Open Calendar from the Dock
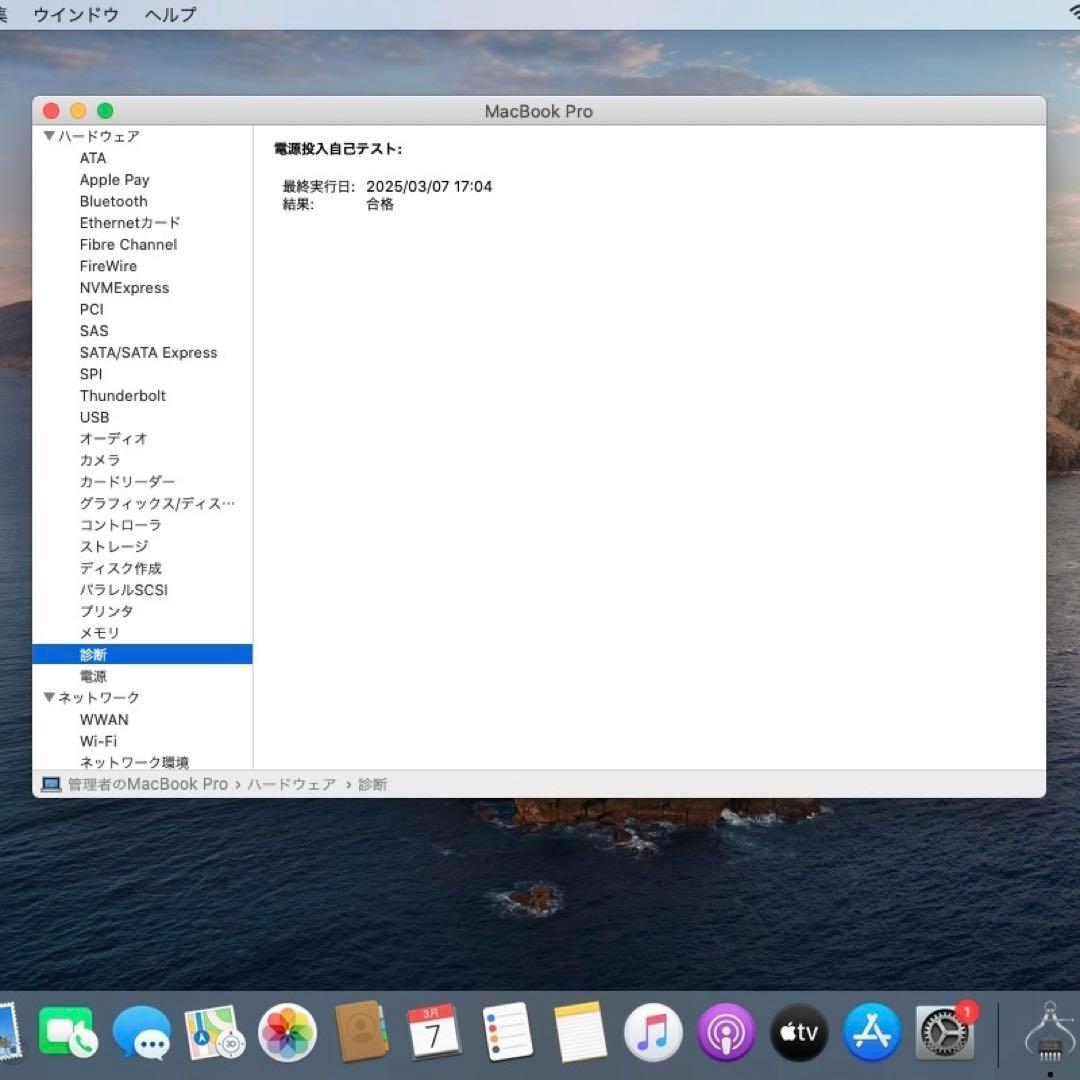The width and height of the screenshot is (1080, 1080). [x=434, y=1031]
